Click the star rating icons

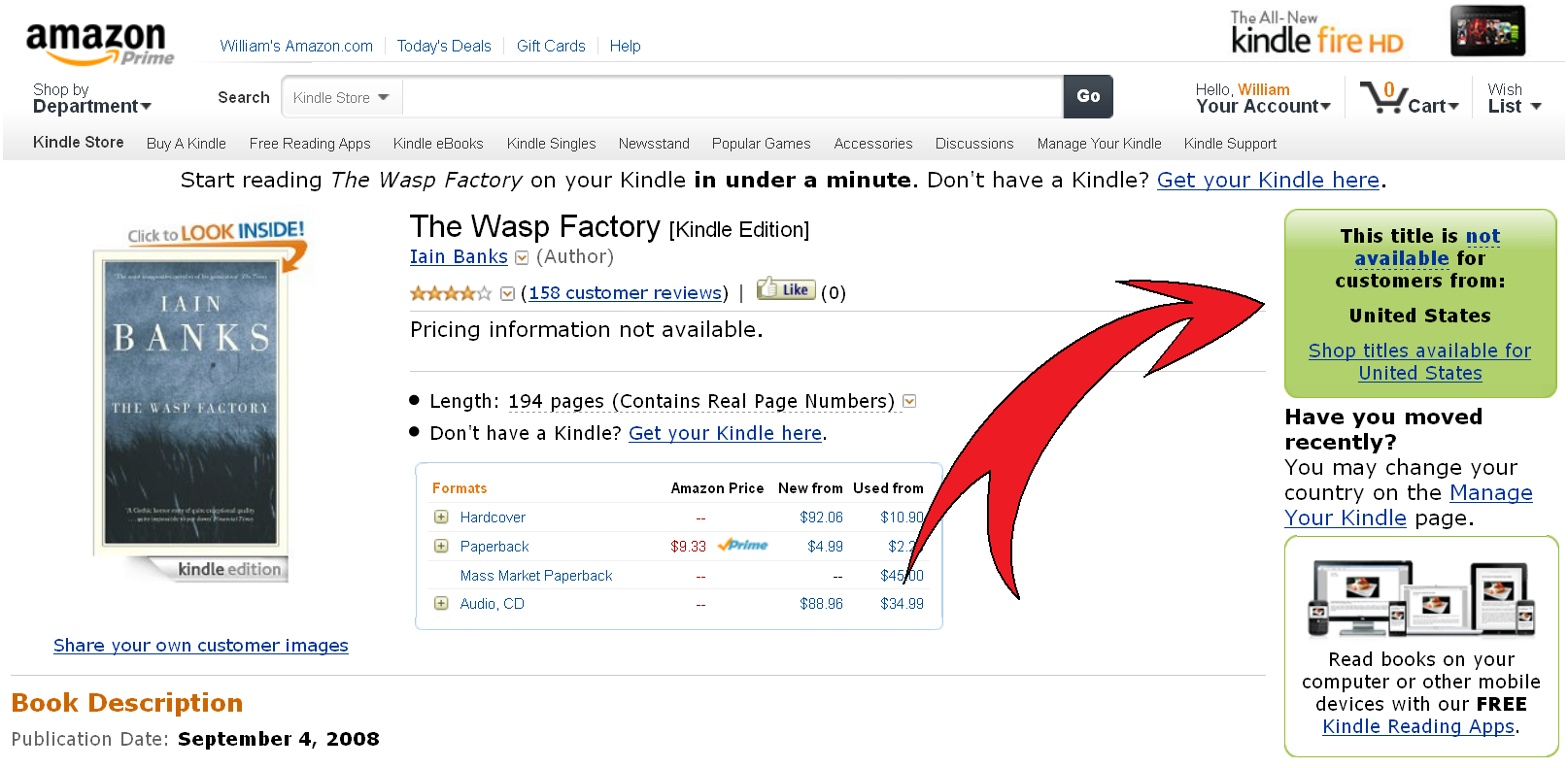tap(451, 293)
